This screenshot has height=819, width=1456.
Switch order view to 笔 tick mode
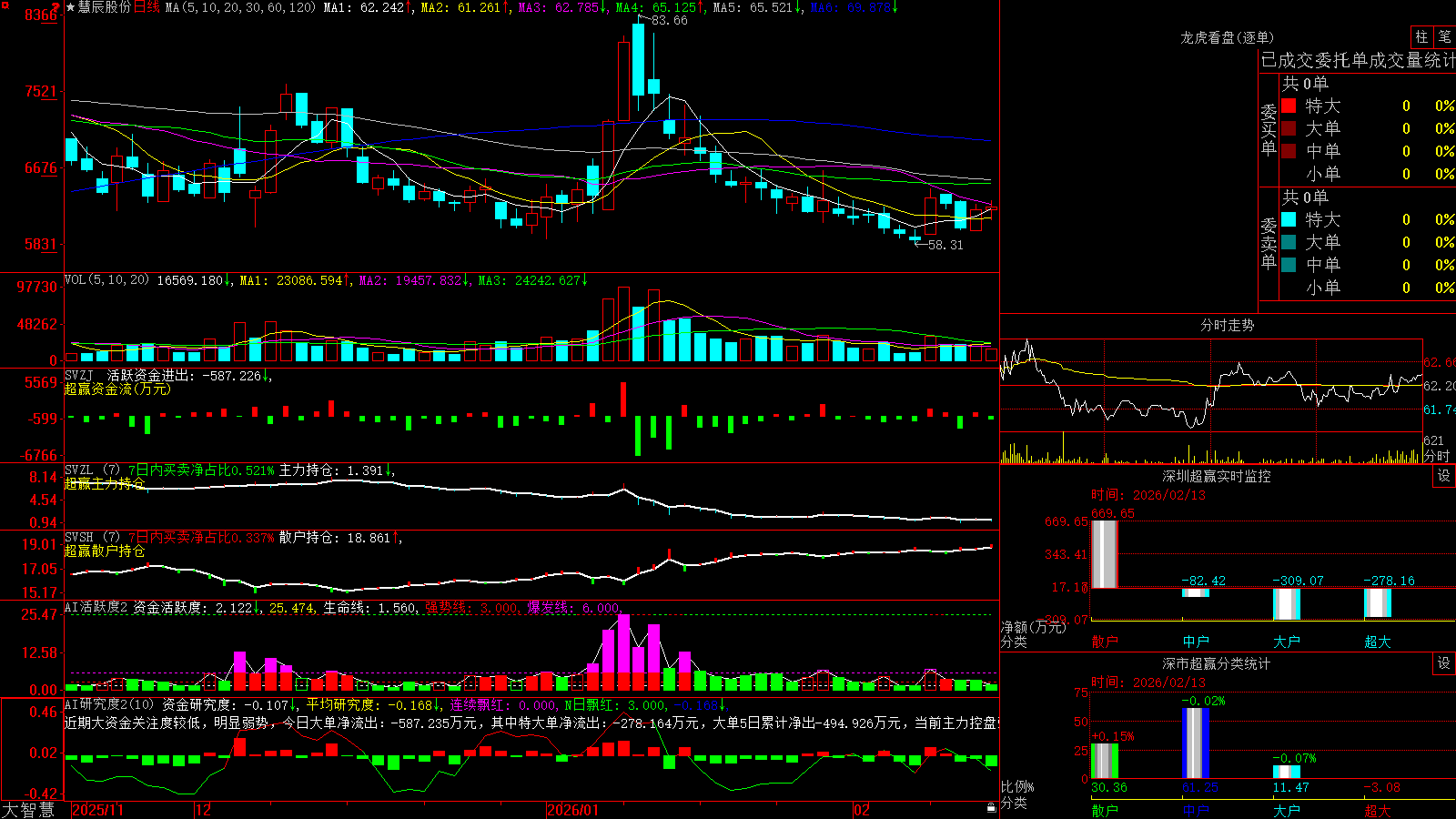(x=1444, y=37)
